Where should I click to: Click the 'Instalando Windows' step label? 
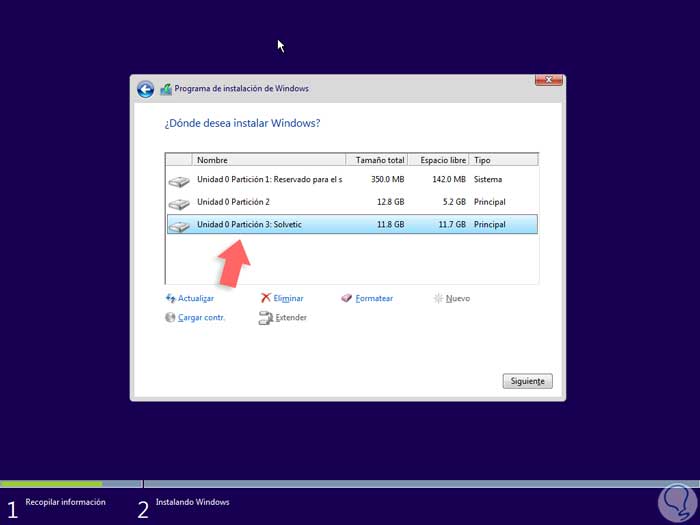192,502
